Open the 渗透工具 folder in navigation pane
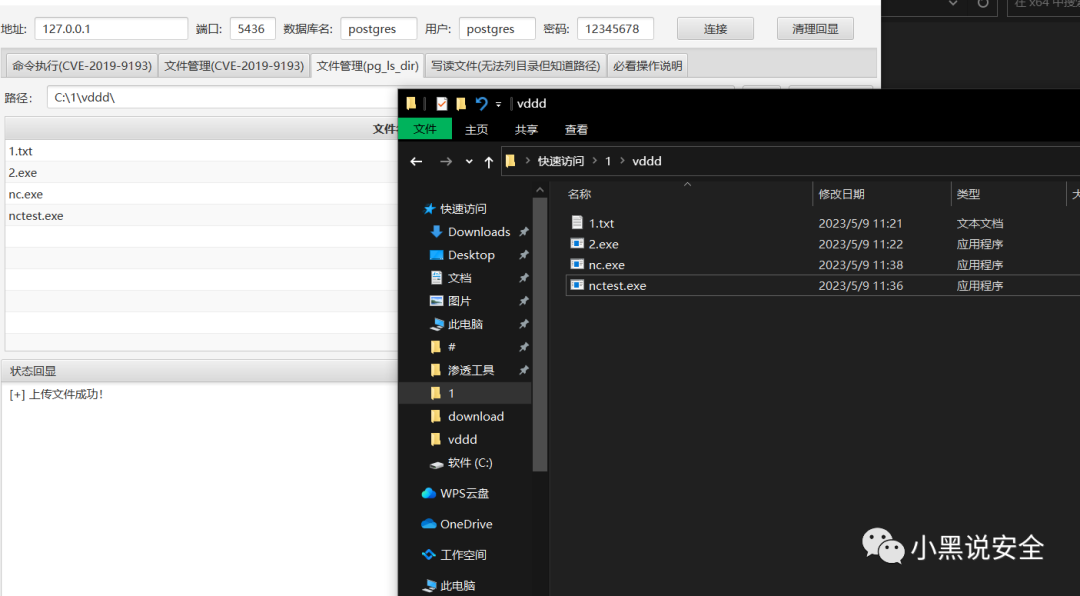Screen dimensions: 1080x596 click(471, 370)
